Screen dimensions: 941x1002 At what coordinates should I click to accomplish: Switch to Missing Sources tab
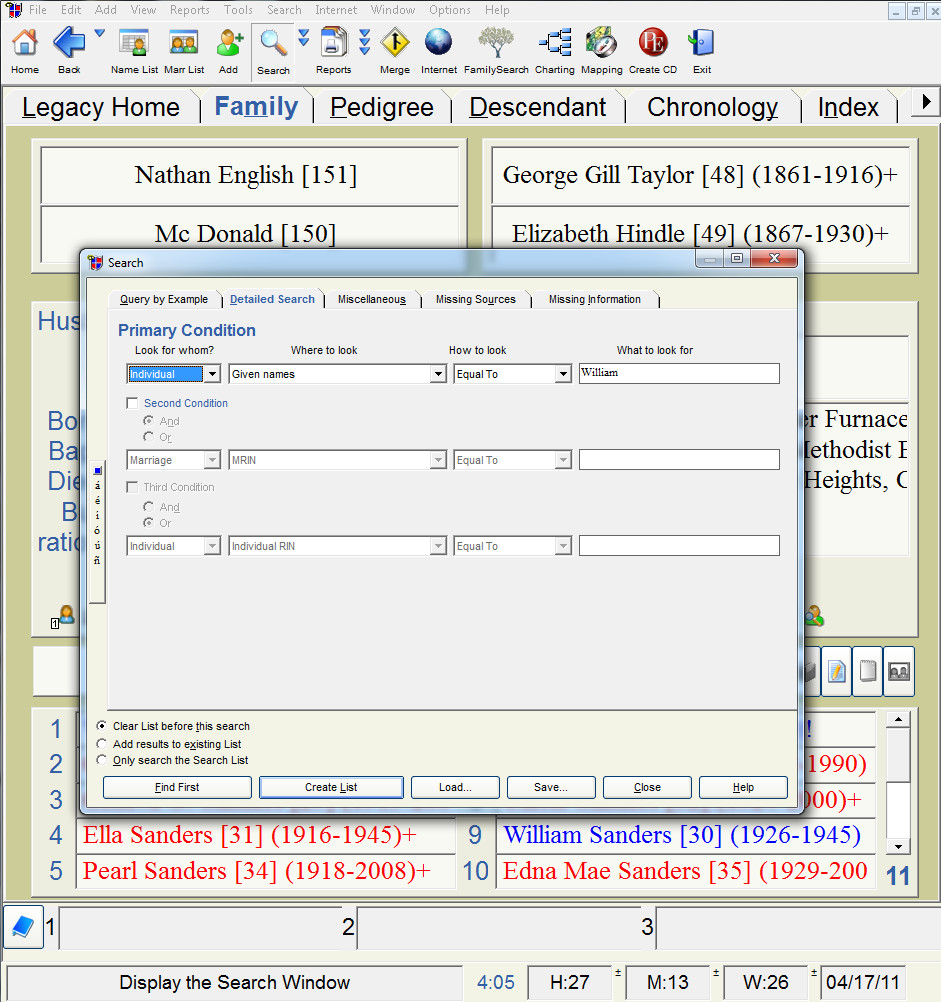[476, 299]
